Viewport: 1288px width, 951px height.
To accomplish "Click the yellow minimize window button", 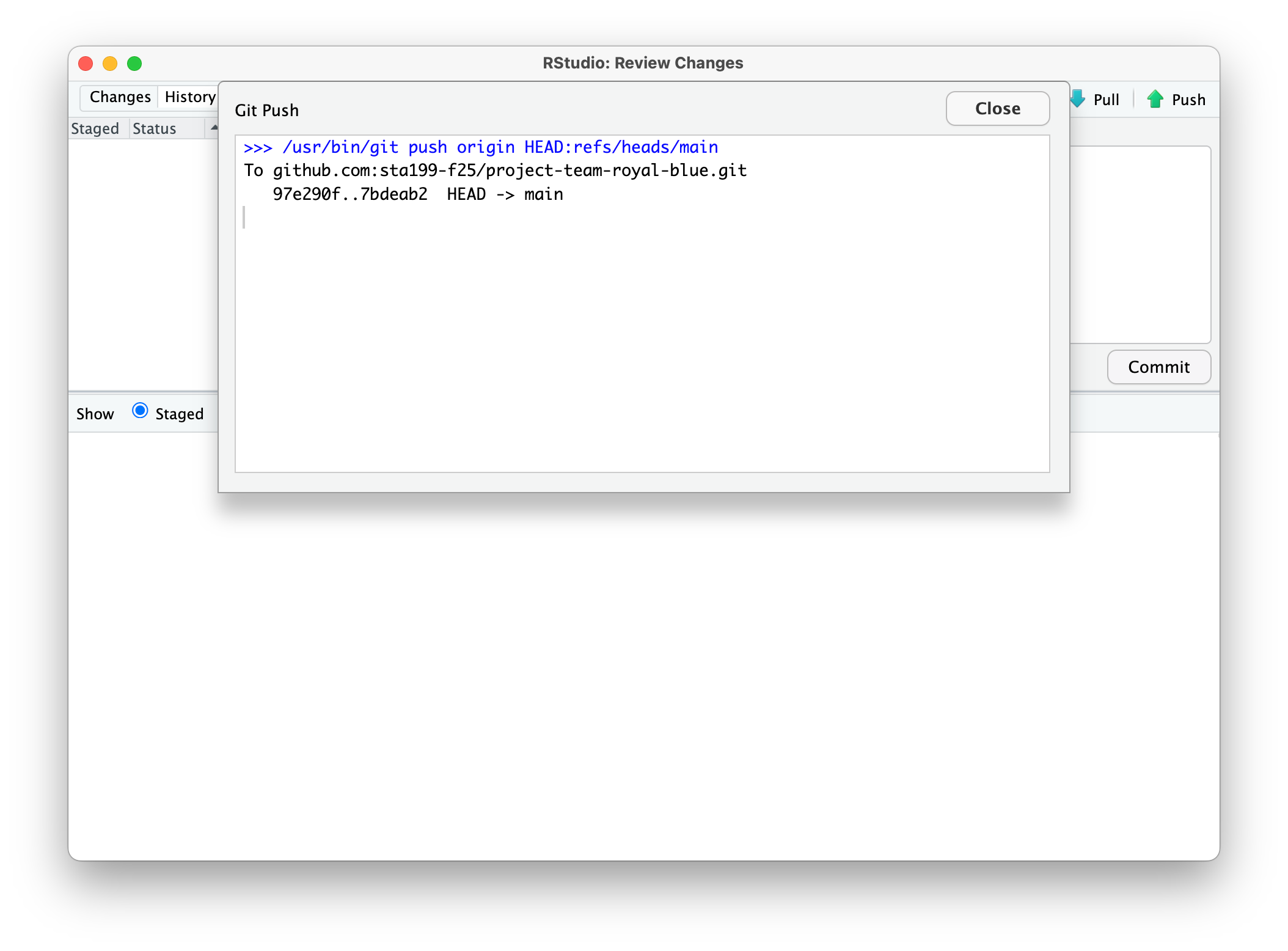I will (110, 64).
